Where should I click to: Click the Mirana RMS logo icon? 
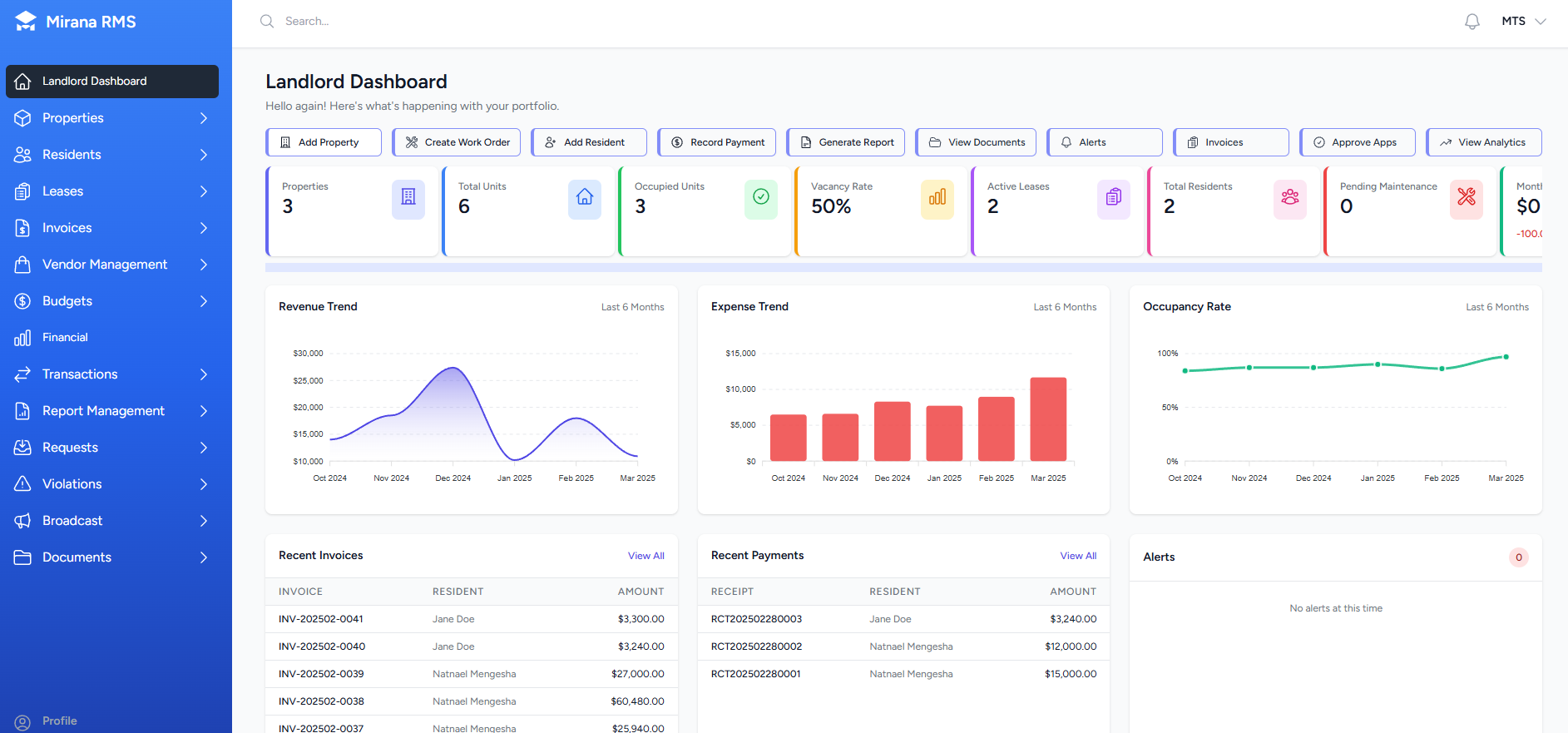26,22
